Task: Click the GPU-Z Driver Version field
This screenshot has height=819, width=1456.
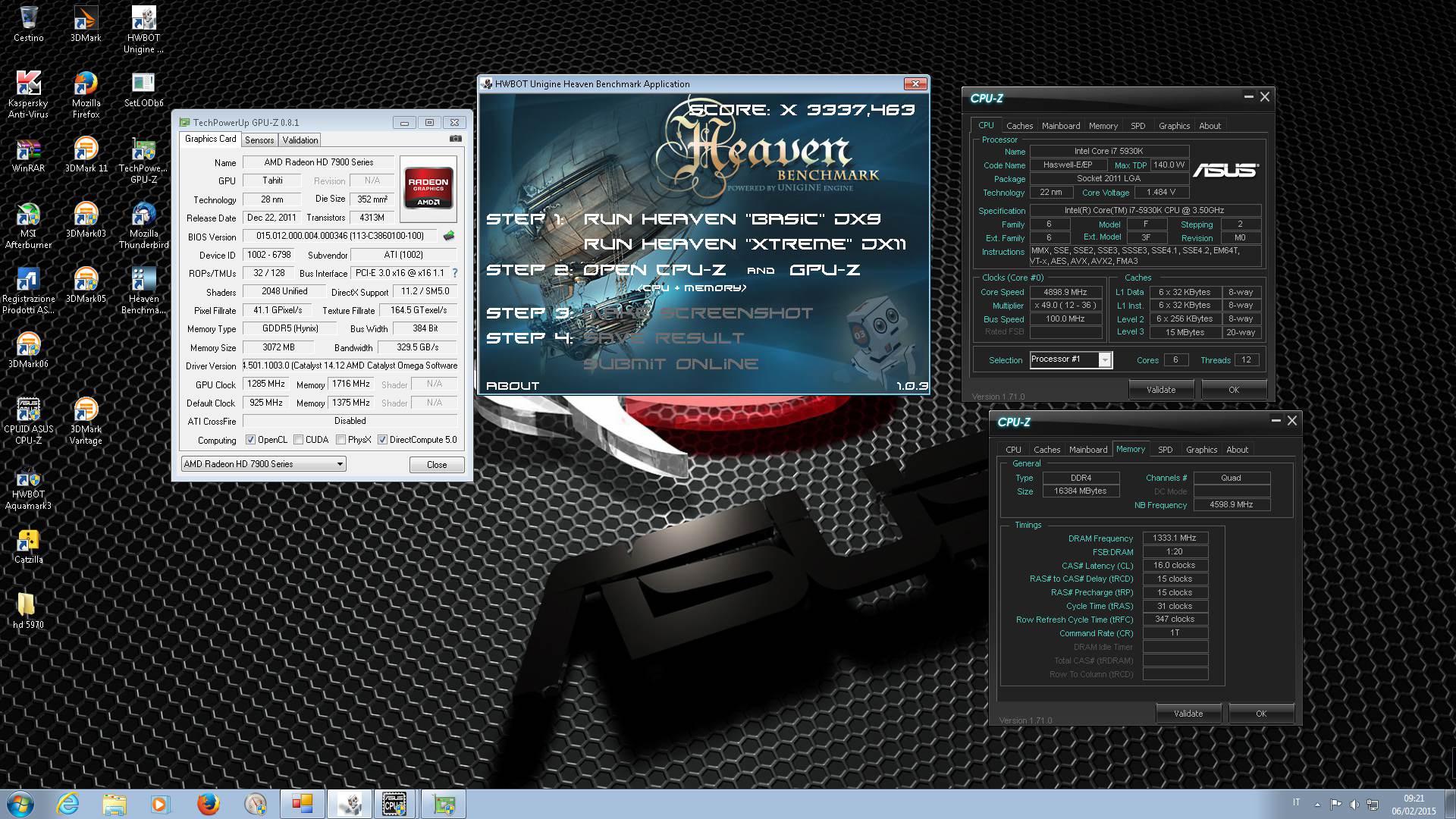Action: (x=350, y=366)
